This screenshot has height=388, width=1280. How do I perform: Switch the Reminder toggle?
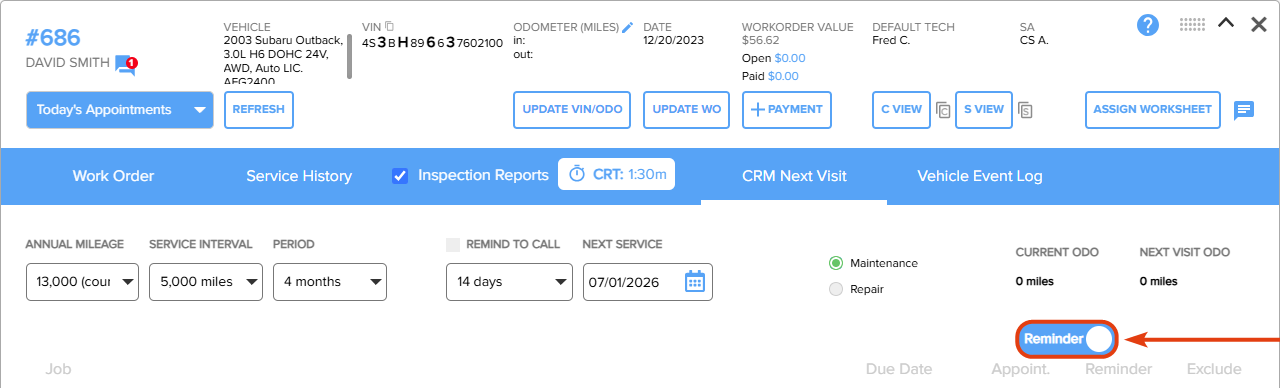(1067, 339)
